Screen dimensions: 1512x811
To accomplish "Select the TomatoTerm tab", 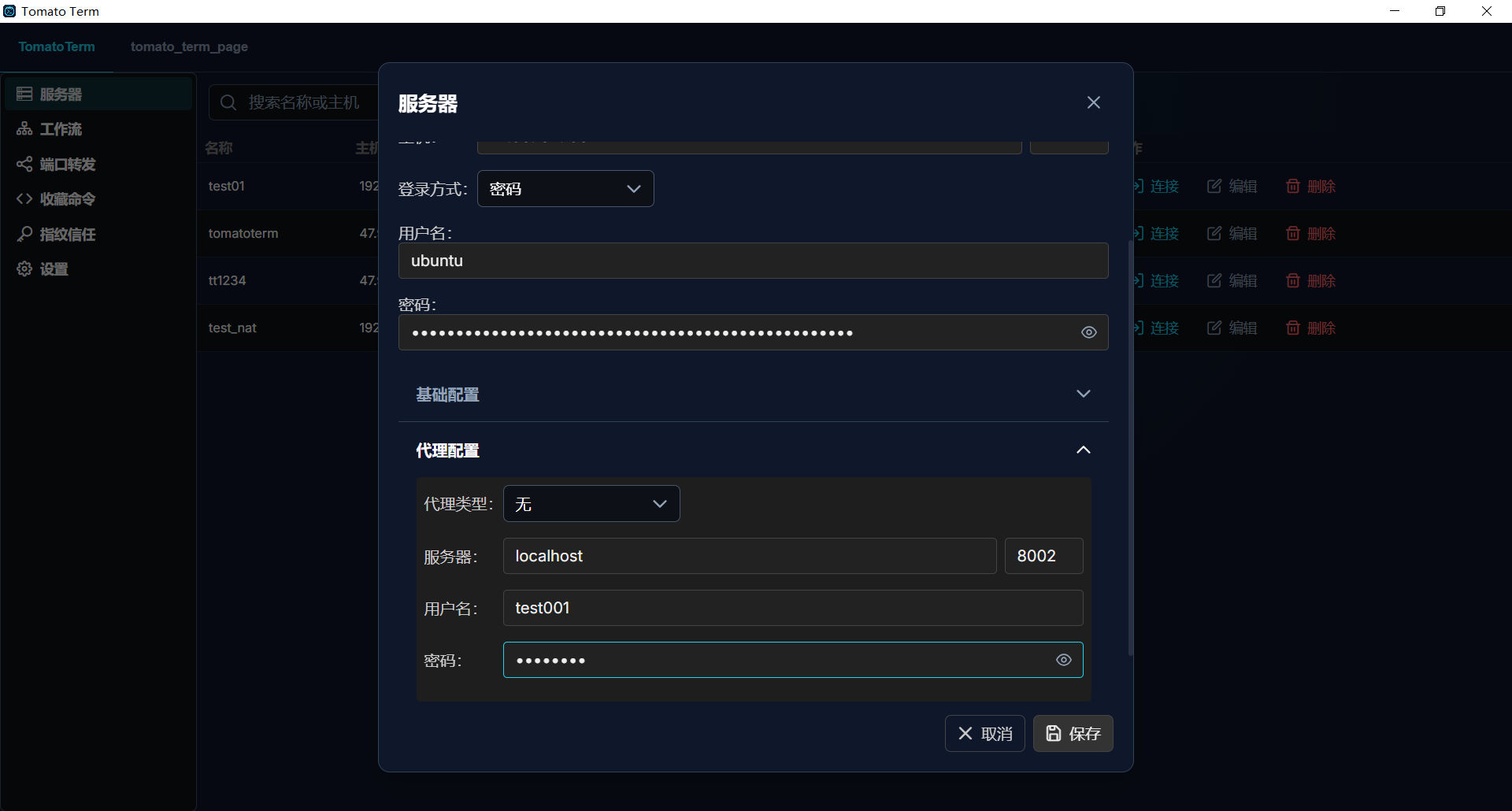I will click(x=57, y=46).
